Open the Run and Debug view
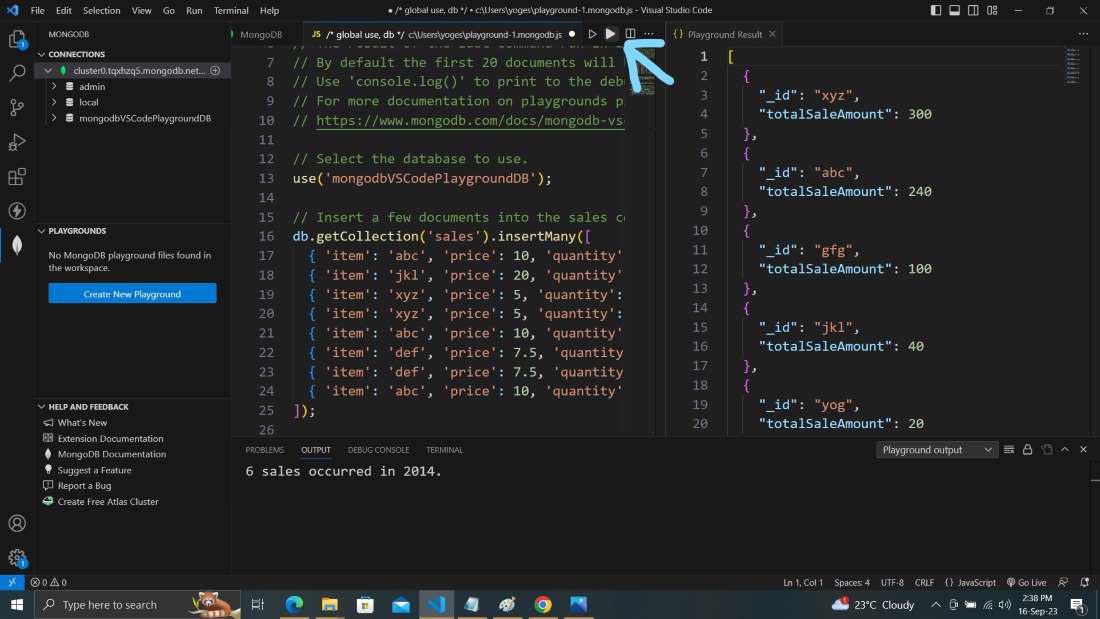 17,142
